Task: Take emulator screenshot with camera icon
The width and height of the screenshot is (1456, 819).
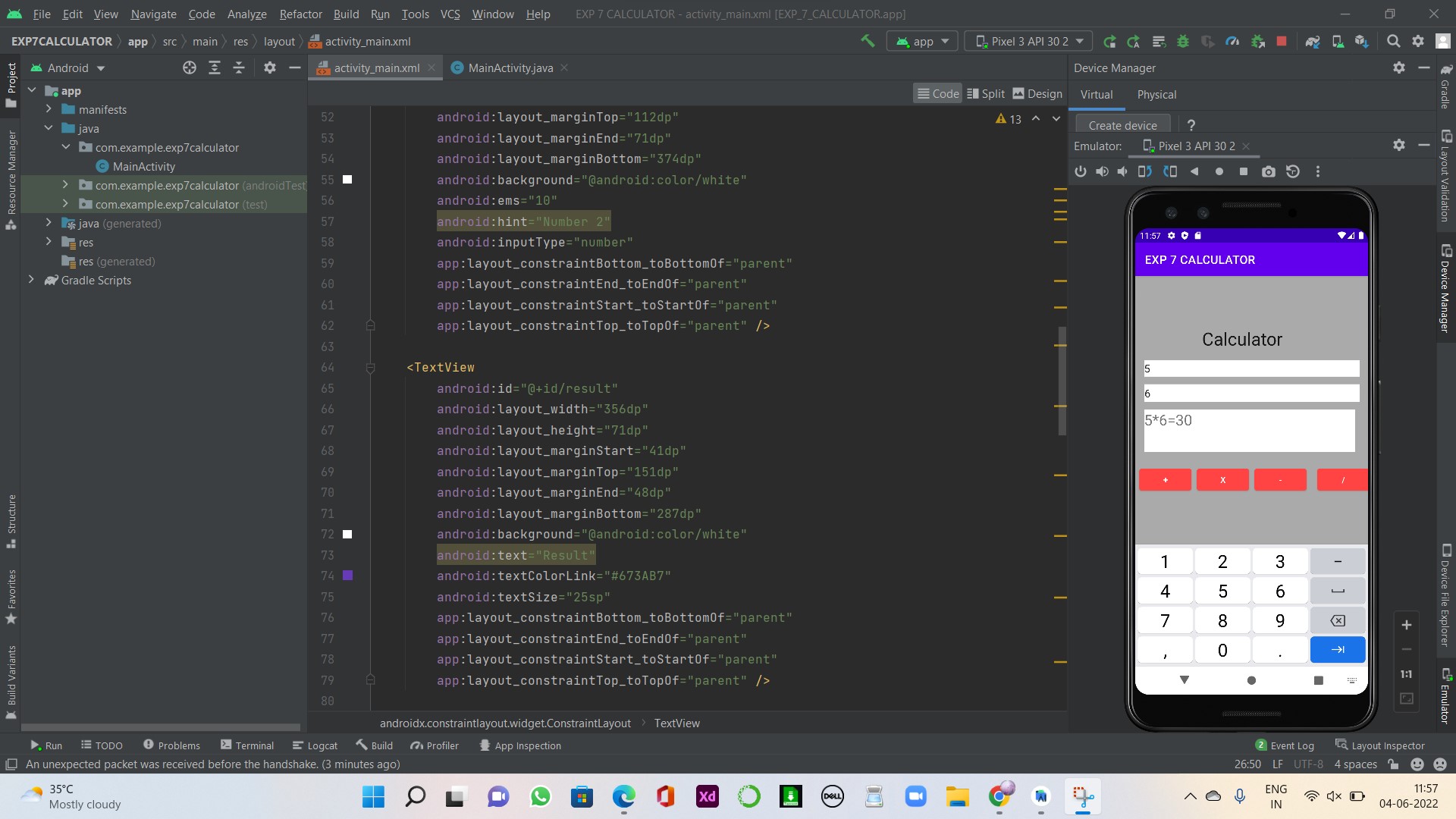Action: (x=1268, y=171)
